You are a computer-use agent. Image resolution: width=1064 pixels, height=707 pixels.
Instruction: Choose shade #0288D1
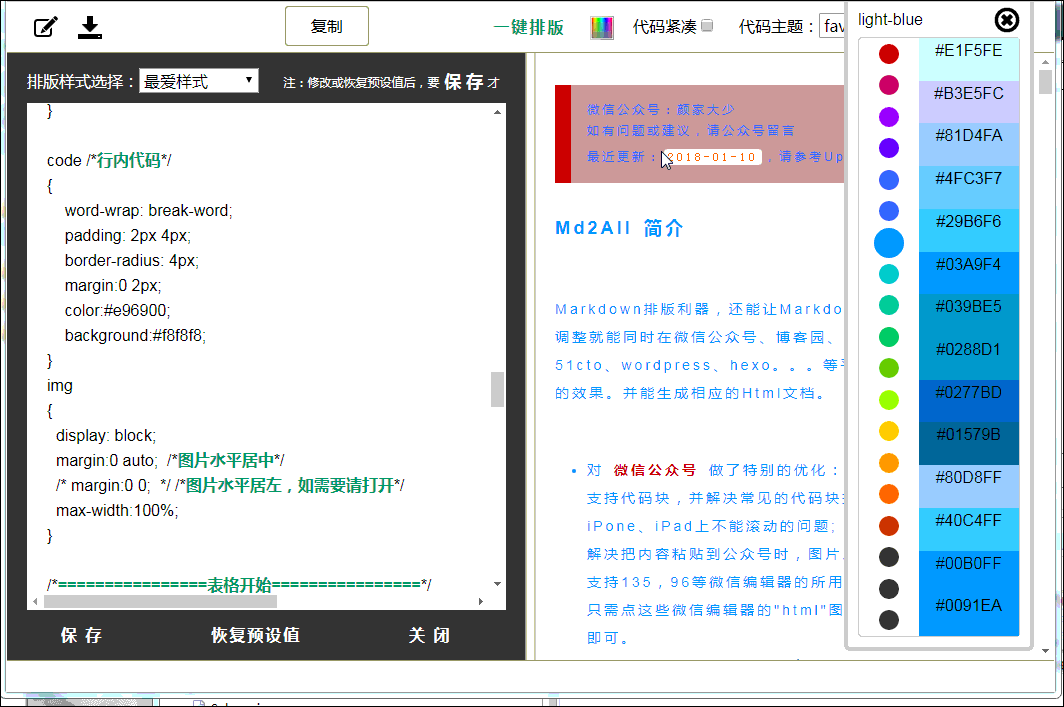click(969, 358)
